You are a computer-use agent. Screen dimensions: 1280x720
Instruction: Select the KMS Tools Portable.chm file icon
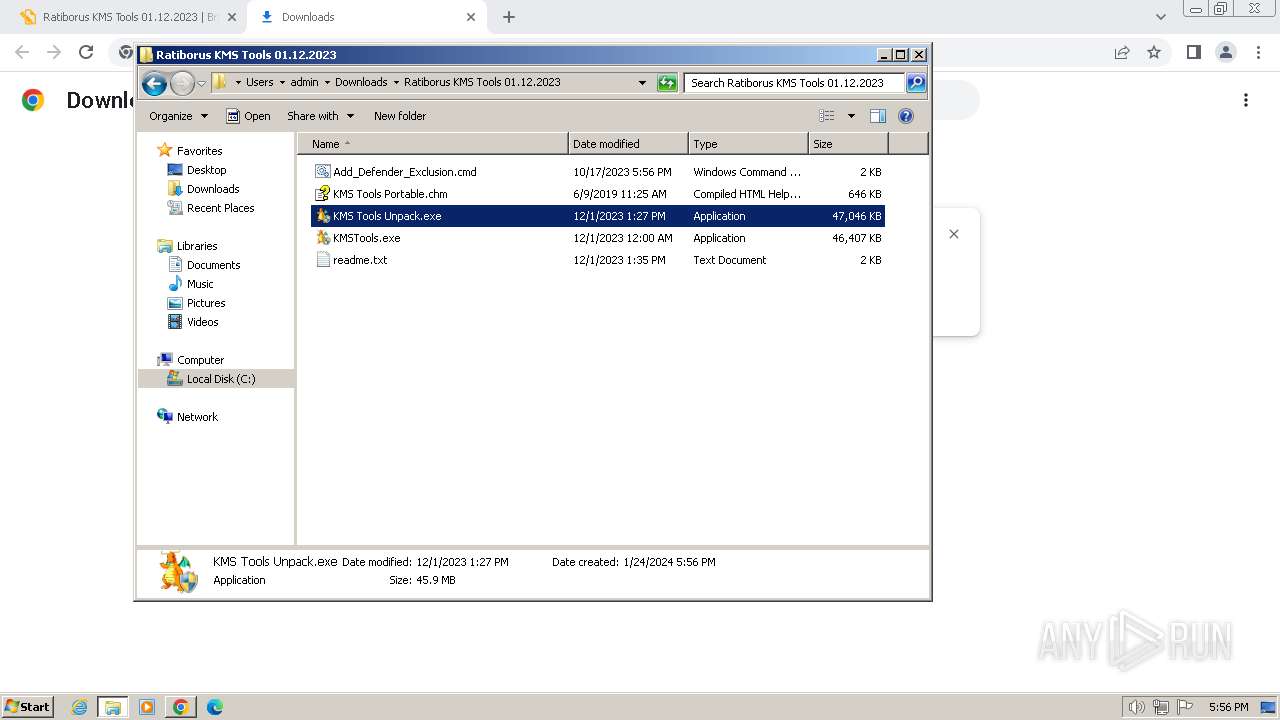pos(322,194)
